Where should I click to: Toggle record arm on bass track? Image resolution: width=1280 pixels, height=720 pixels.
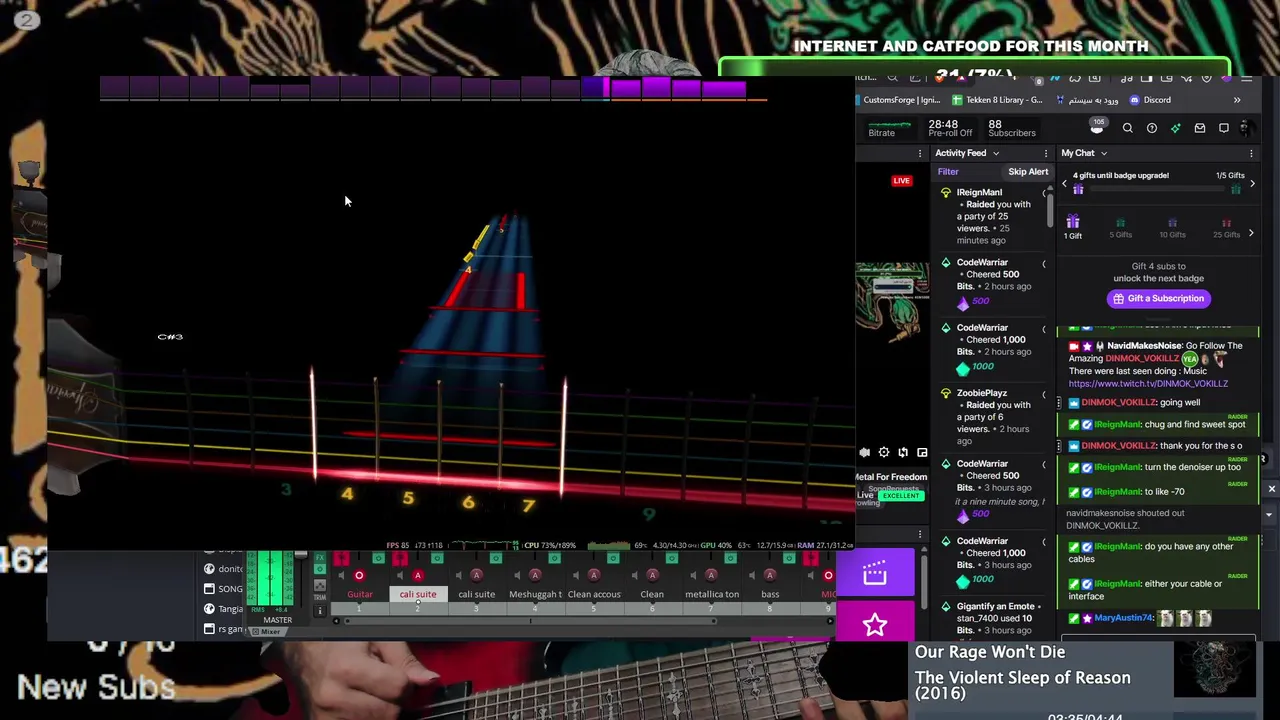(770, 575)
